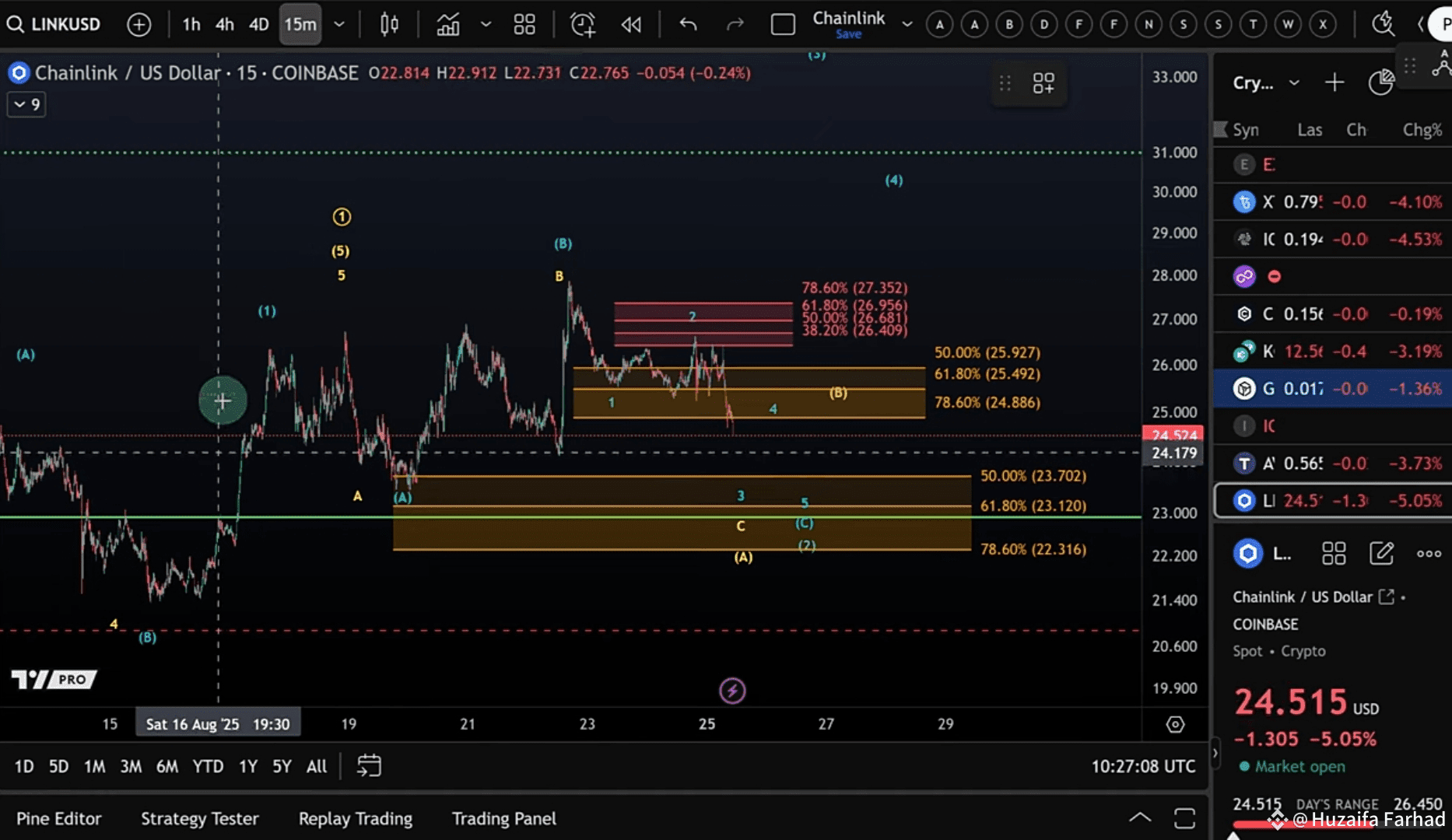Open the Indicators menu
Screen dimensions: 1452x840
(x=448, y=24)
